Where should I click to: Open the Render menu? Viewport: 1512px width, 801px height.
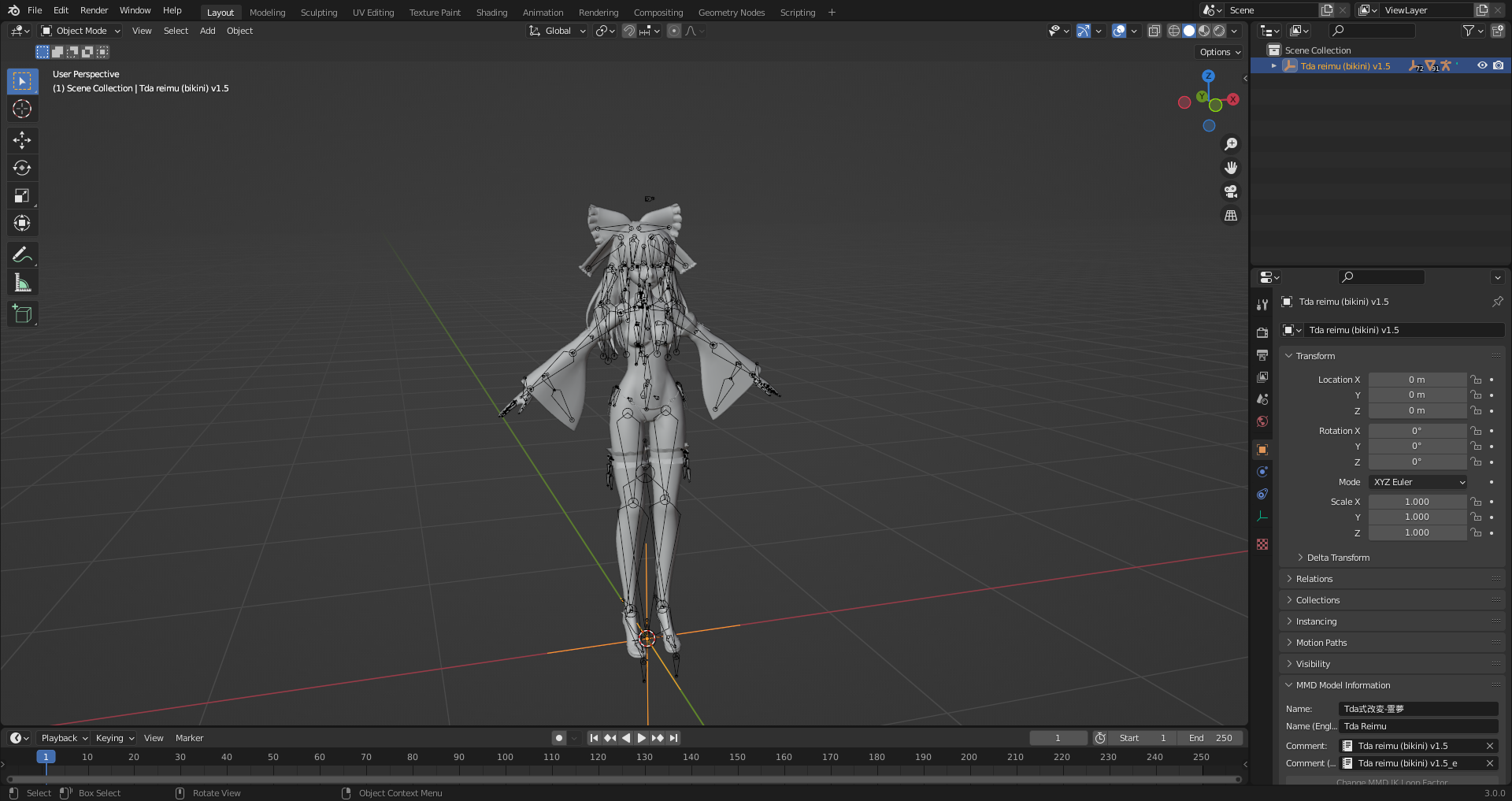point(94,10)
